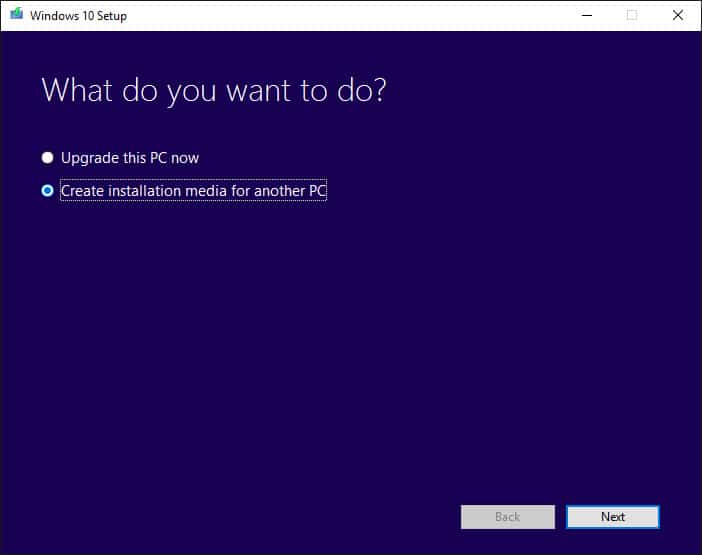Choose the first option to upgrade this PC
Image resolution: width=702 pixels, height=555 pixels.
(47, 158)
